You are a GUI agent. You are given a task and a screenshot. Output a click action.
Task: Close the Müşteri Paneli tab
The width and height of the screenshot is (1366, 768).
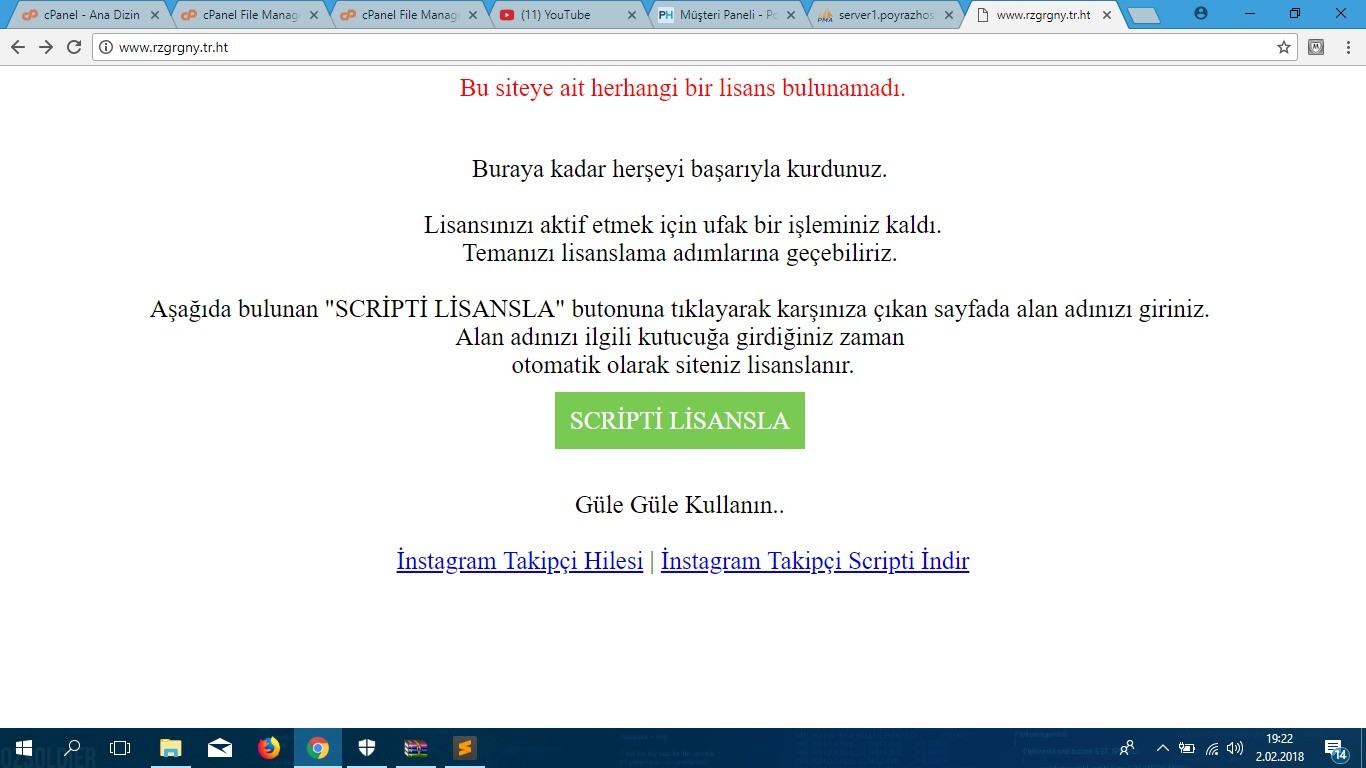tap(791, 15)
